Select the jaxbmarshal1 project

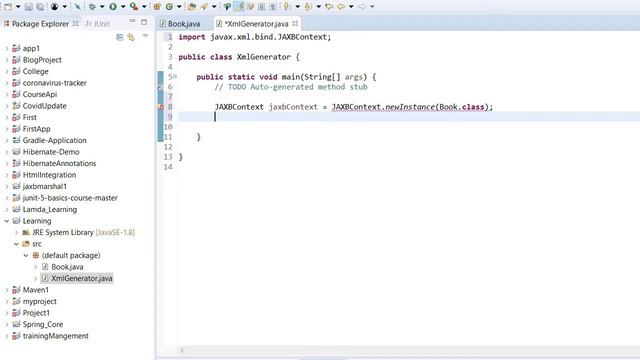(44, 186)
